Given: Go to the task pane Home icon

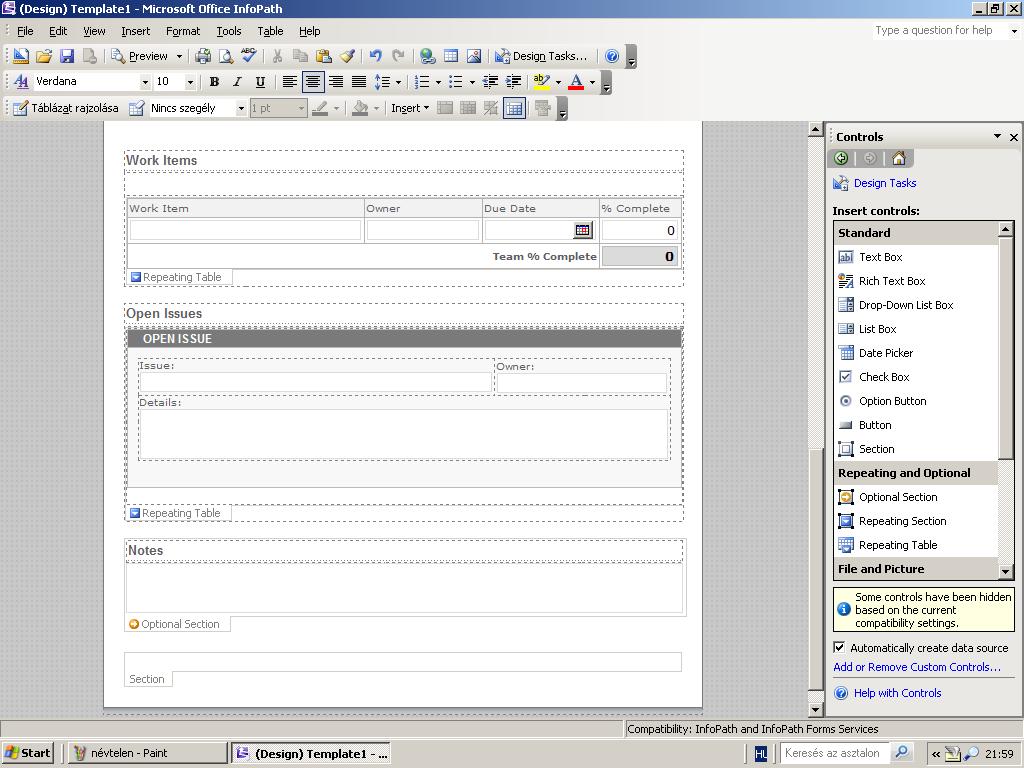Looking at the screenshot, I should (x=898, y=159).
